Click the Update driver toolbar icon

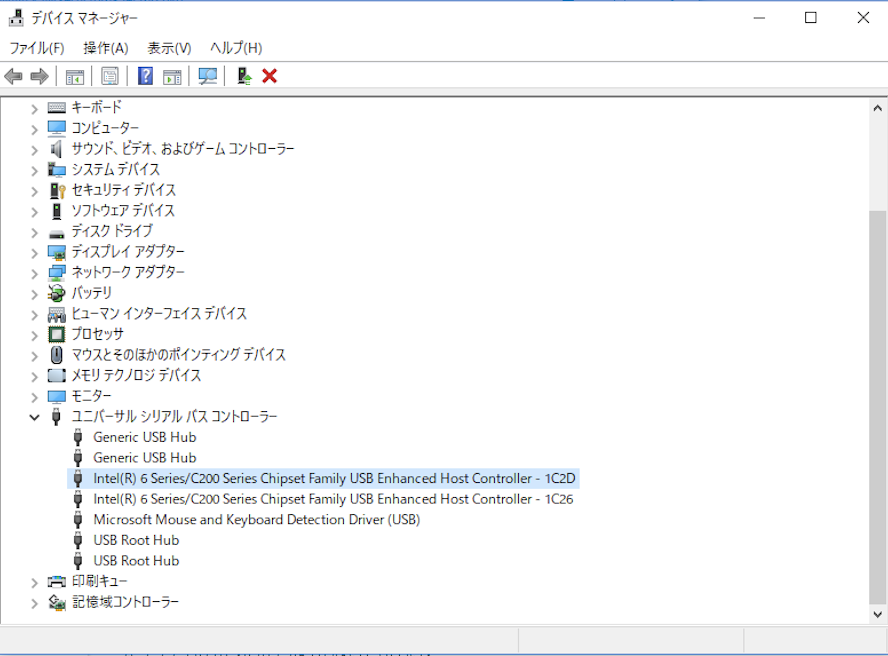click(x=244, y=76)
